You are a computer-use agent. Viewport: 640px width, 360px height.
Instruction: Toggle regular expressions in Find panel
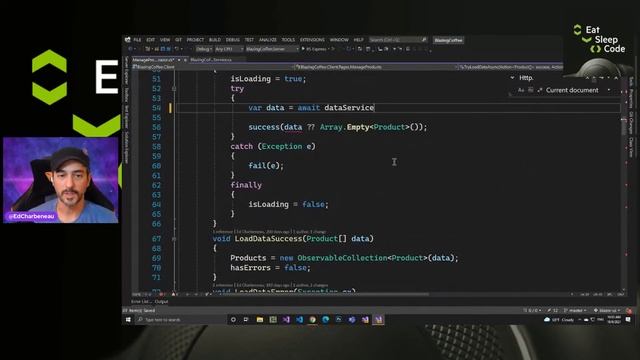coord(540,90)
